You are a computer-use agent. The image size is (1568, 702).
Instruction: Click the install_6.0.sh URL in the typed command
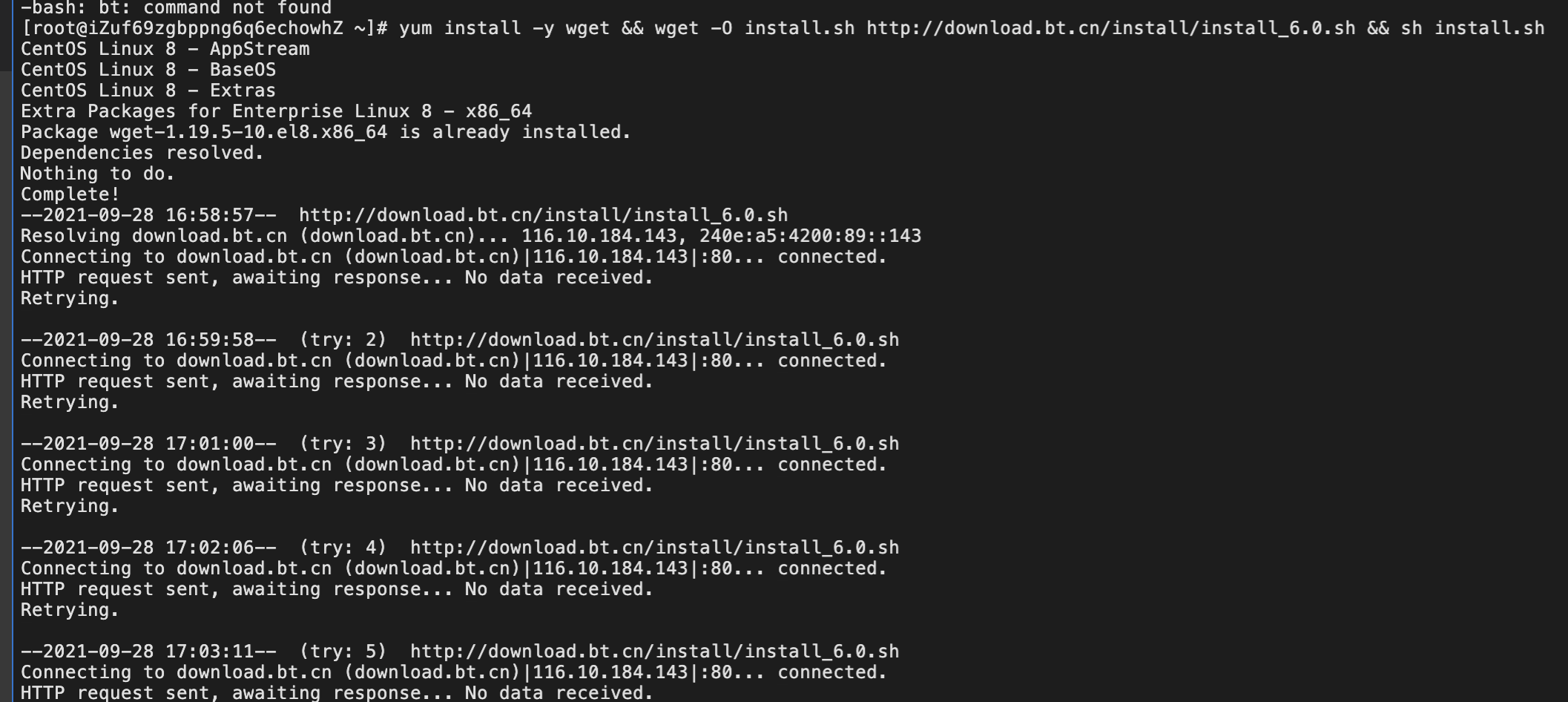pyautogui.click(x=1110, y=28)
